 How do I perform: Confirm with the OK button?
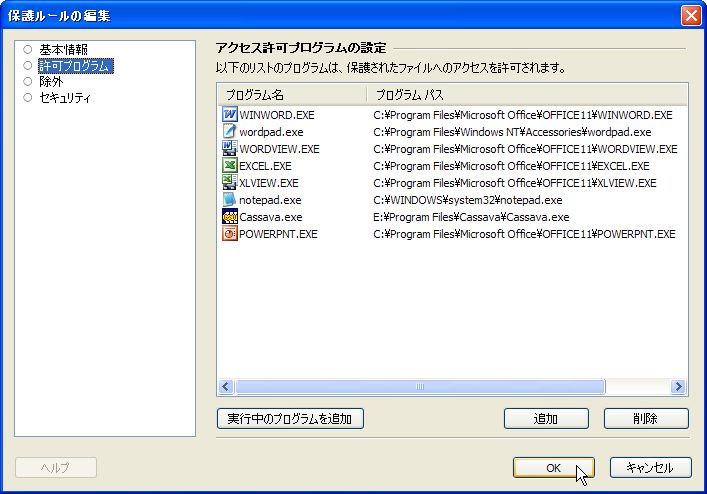[554, 467]
